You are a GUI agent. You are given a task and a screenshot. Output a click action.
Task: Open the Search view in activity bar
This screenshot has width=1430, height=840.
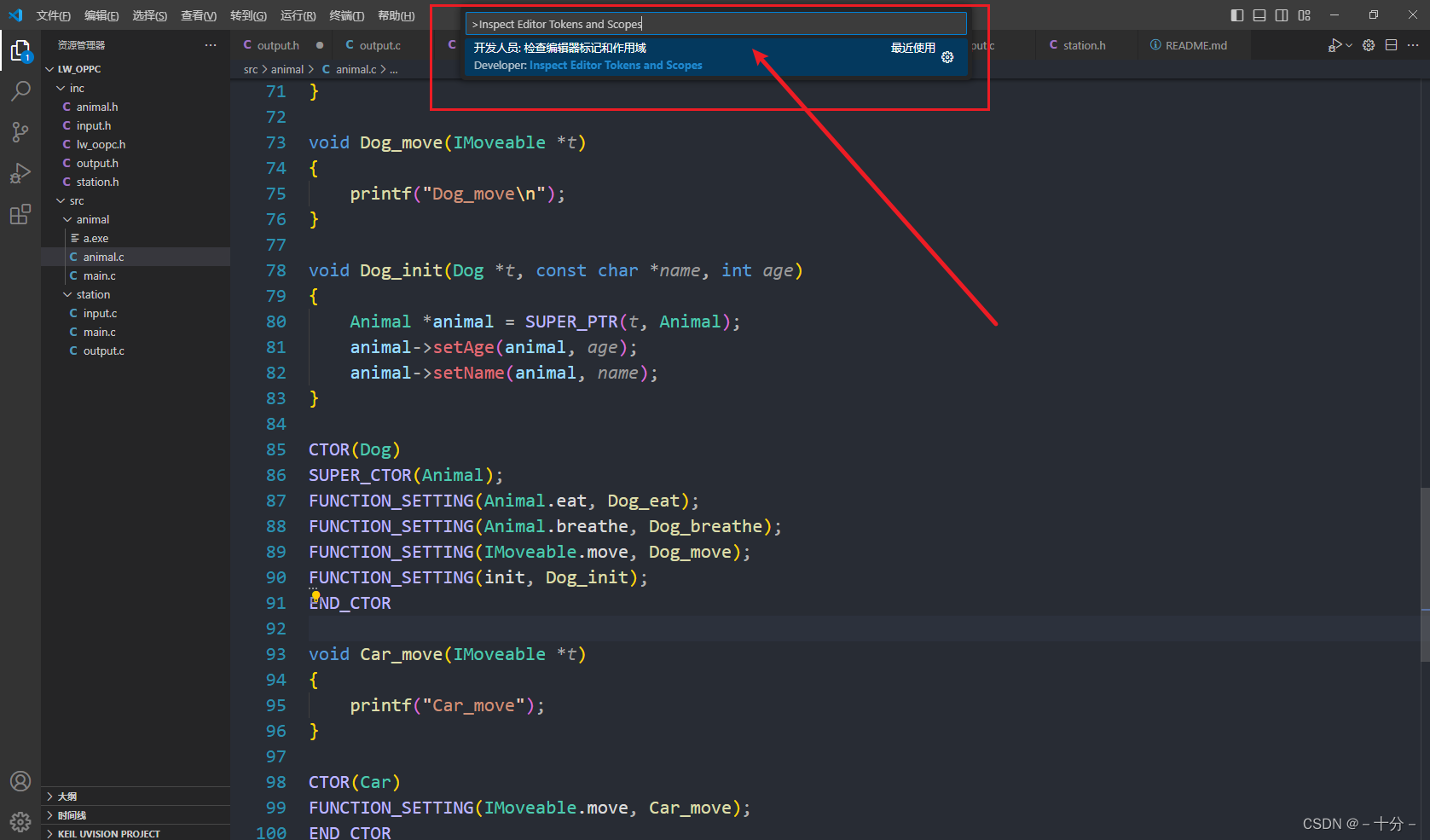(20, 90)
